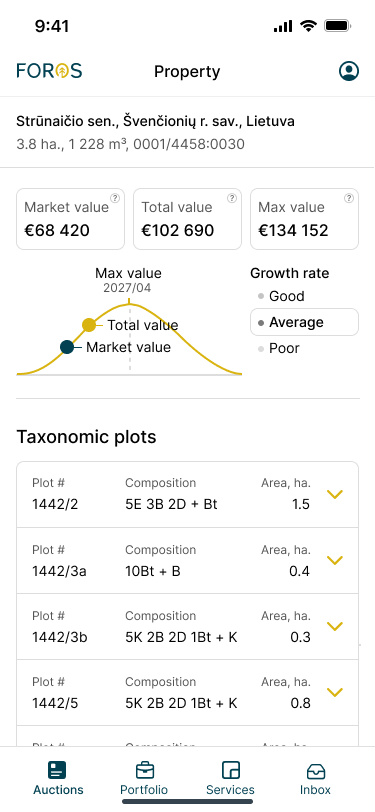Click the yellow Total value dot on curve
375x812 pixels.
point(89,325)
